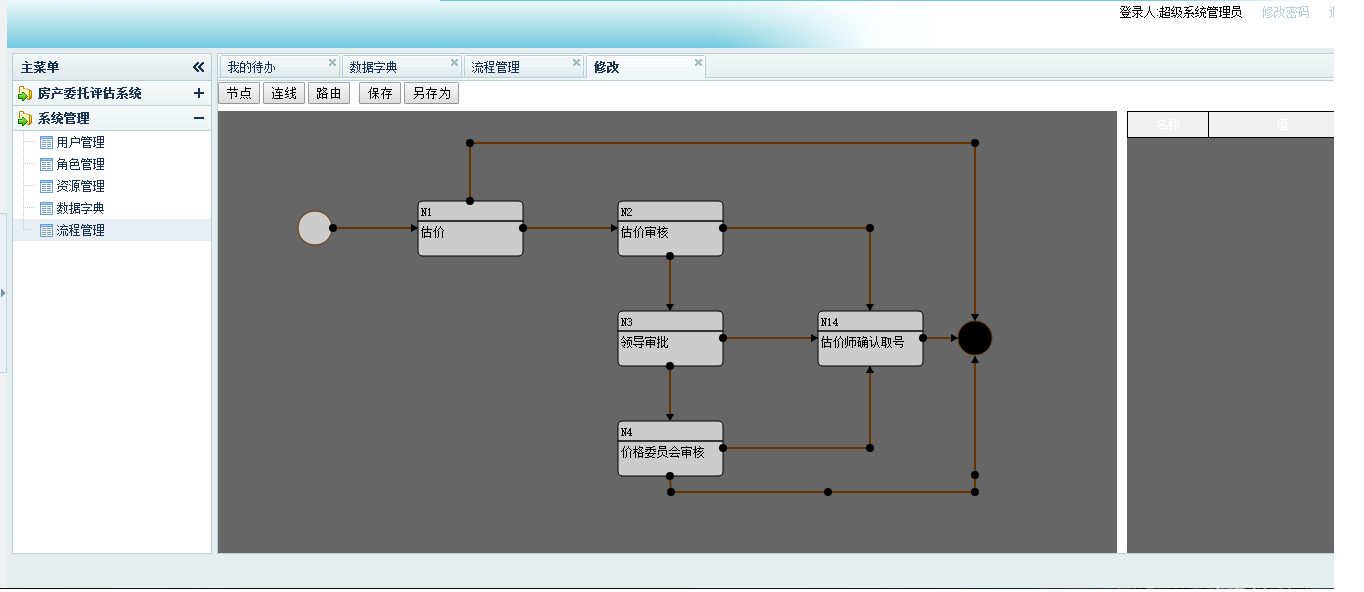Click the 修改密码 link
This screenshot has height=592, width=1364.
[1284, 12]
